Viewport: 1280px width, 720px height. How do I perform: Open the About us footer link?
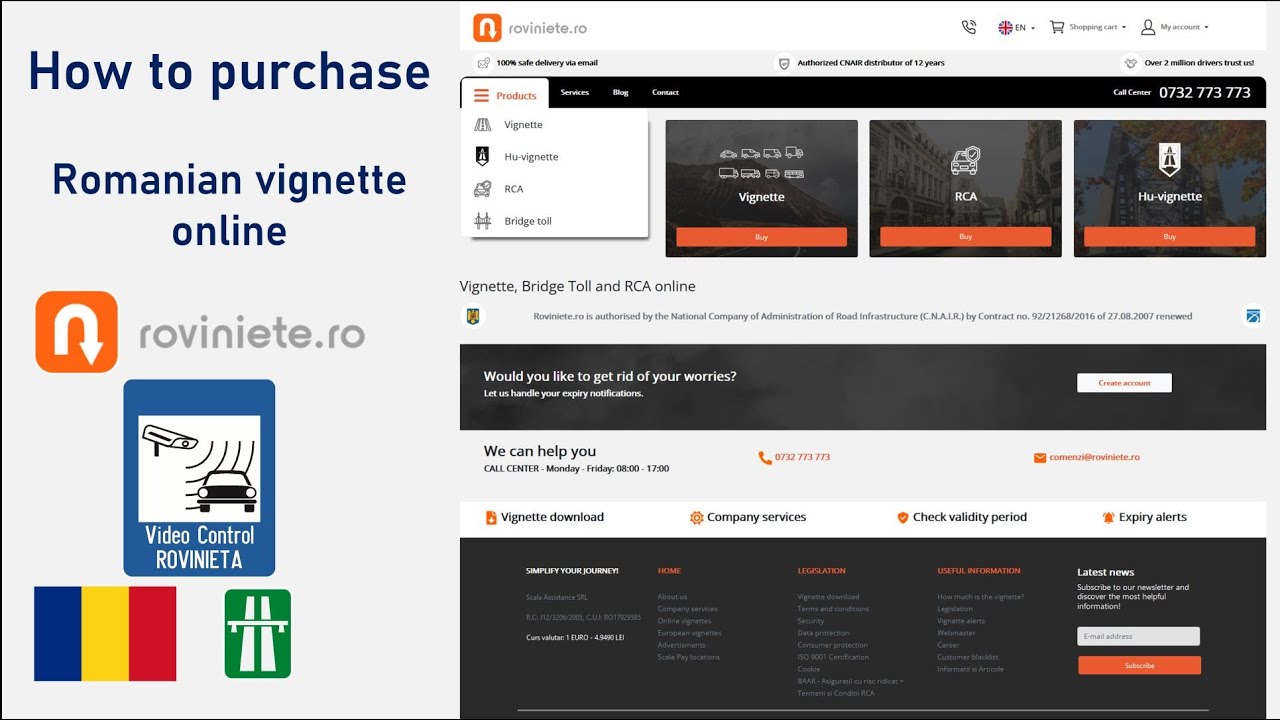tap(672, 597)
